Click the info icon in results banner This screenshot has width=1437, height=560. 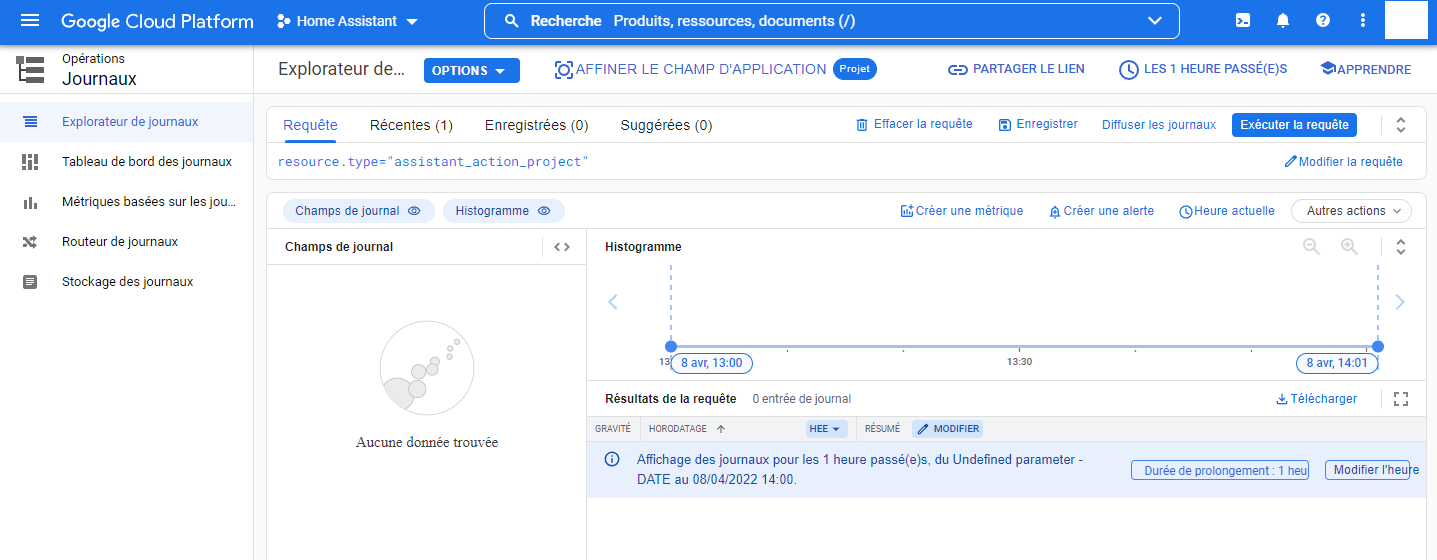tap(612, 460)
